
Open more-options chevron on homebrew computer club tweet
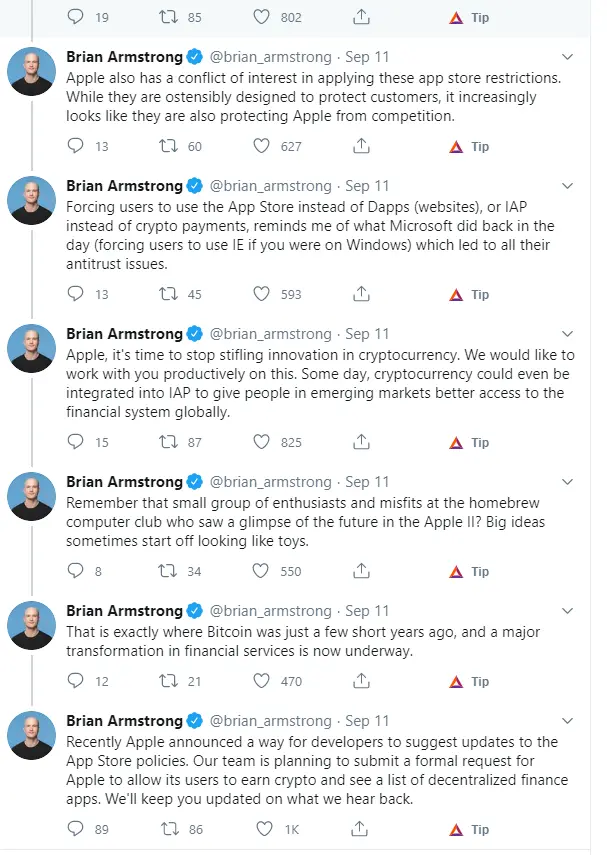click(x=567, y=481)
